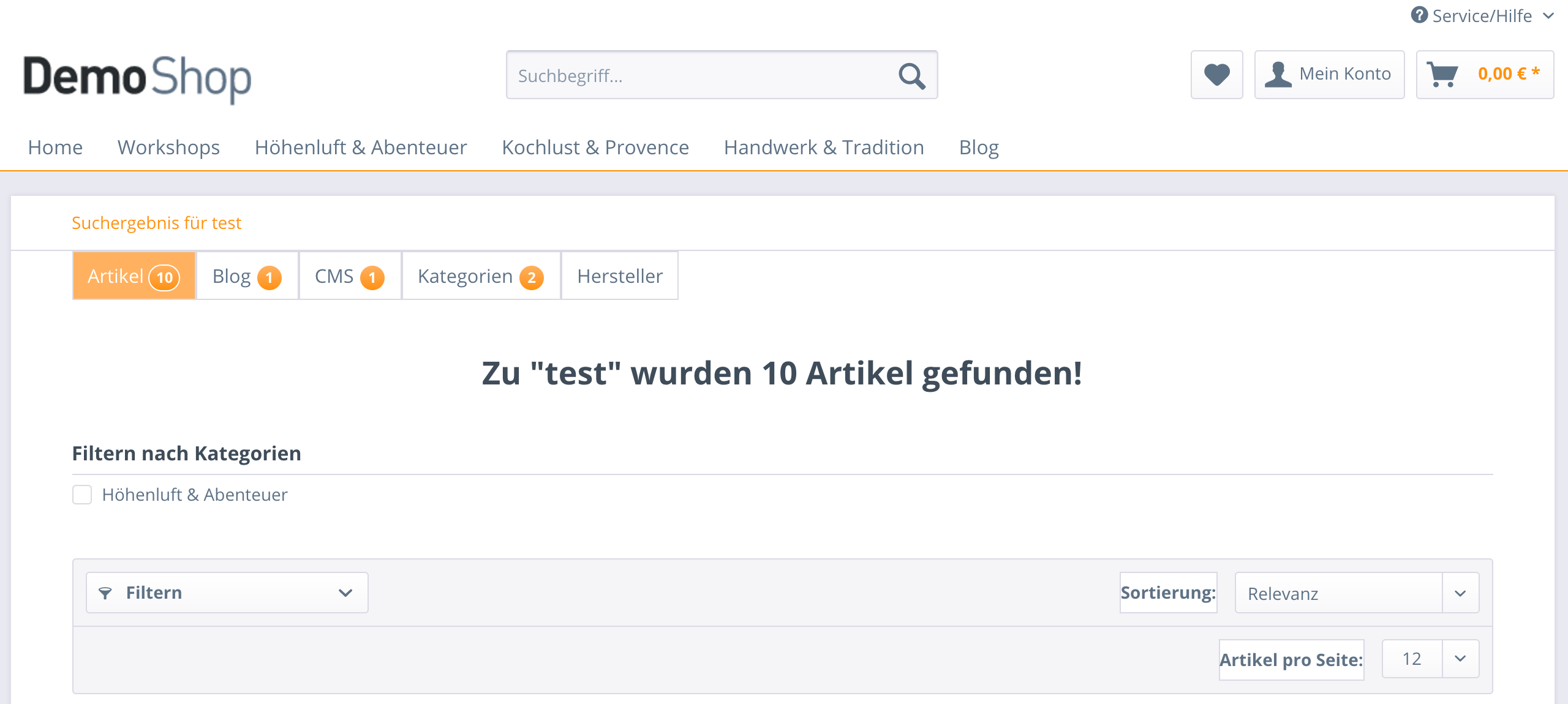
Task: Open Workshops navigation item
Action: pos(168,148)
